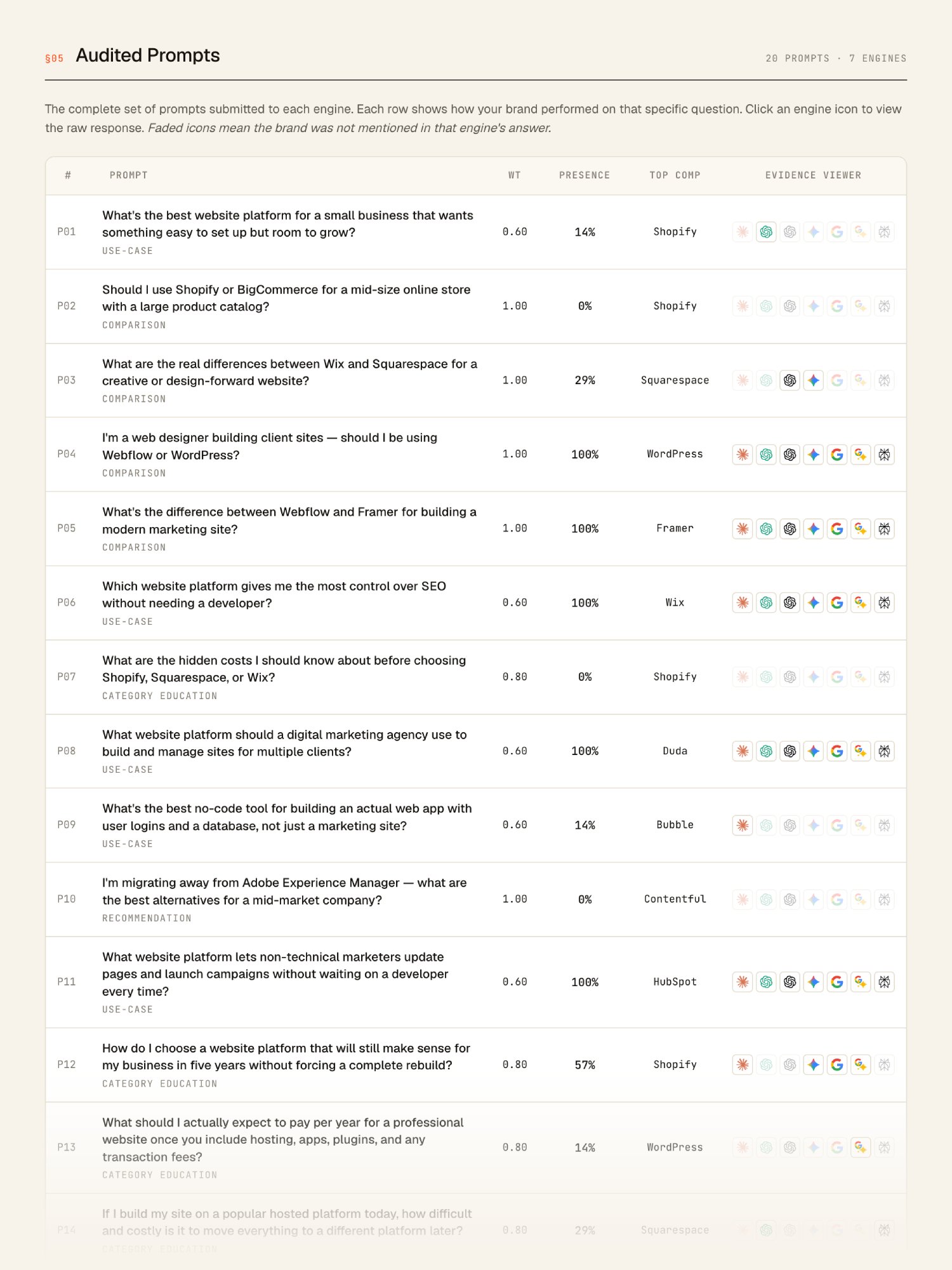Image resolution: width=952 pixels, height=1270 pixels.
Task: Open the Perplexity response in the P11 row
Action: (884, 982)
